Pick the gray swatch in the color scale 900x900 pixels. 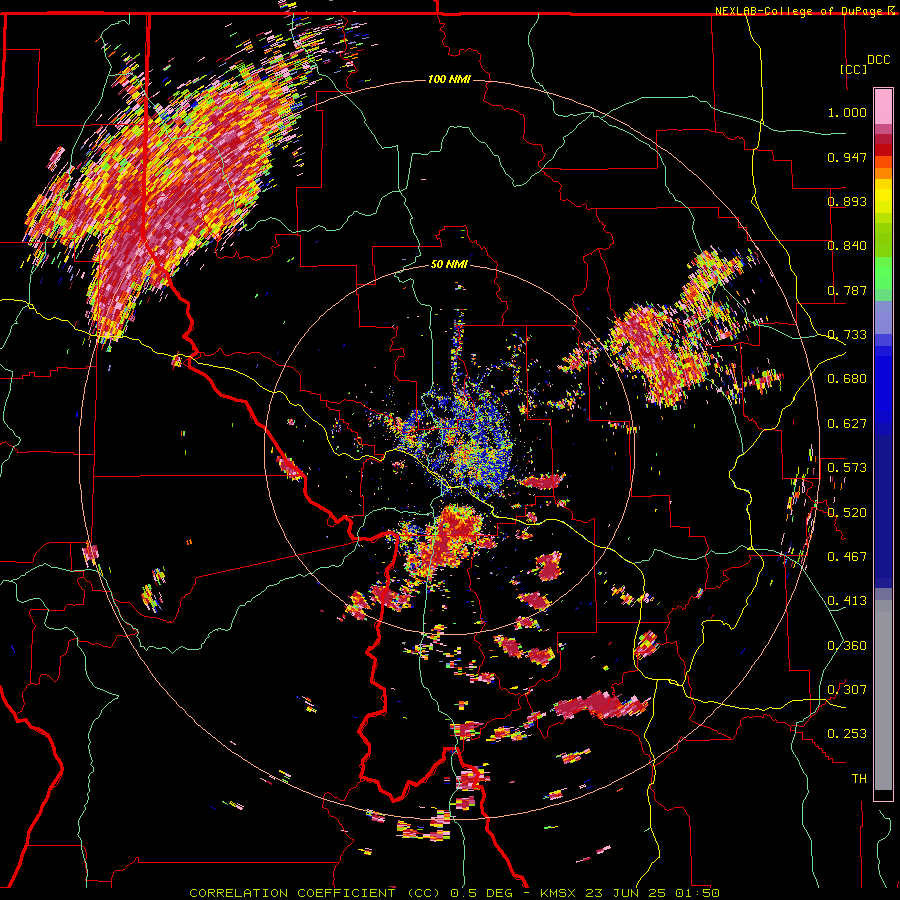883,695
